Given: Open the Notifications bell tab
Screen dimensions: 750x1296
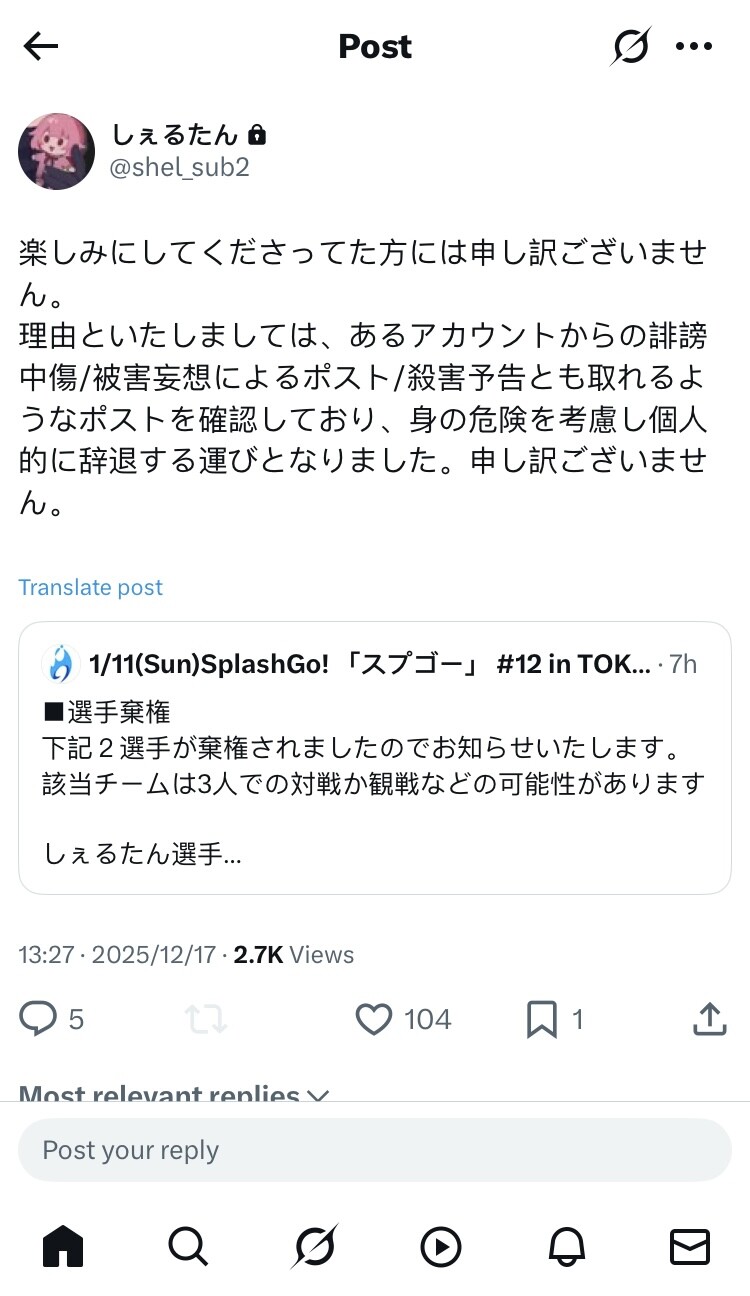Looking at the screenshot, I should [565, 1247].
